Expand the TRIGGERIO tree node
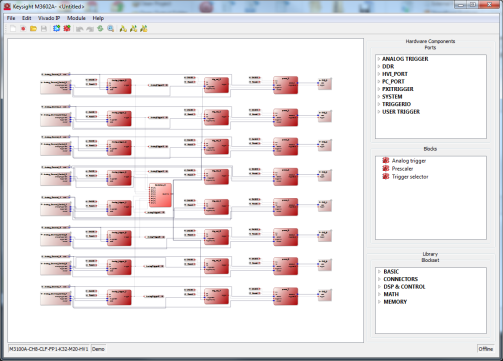The width and height of the screenshot is (503, 361). coord(379,104)
